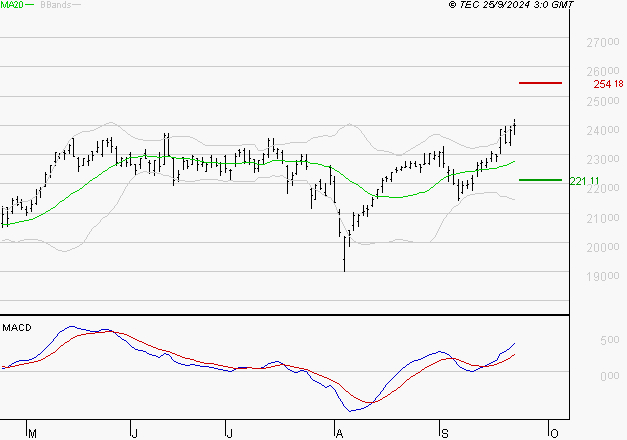The image size is (627, 440).
Task: Click the A month marker on time axis
Action: 339,434
